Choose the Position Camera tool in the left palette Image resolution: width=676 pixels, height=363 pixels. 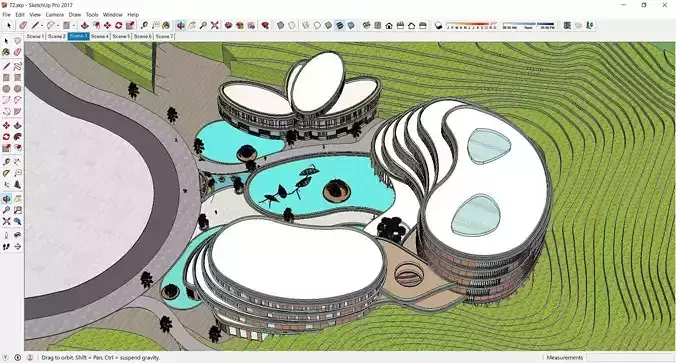(6, 235)
